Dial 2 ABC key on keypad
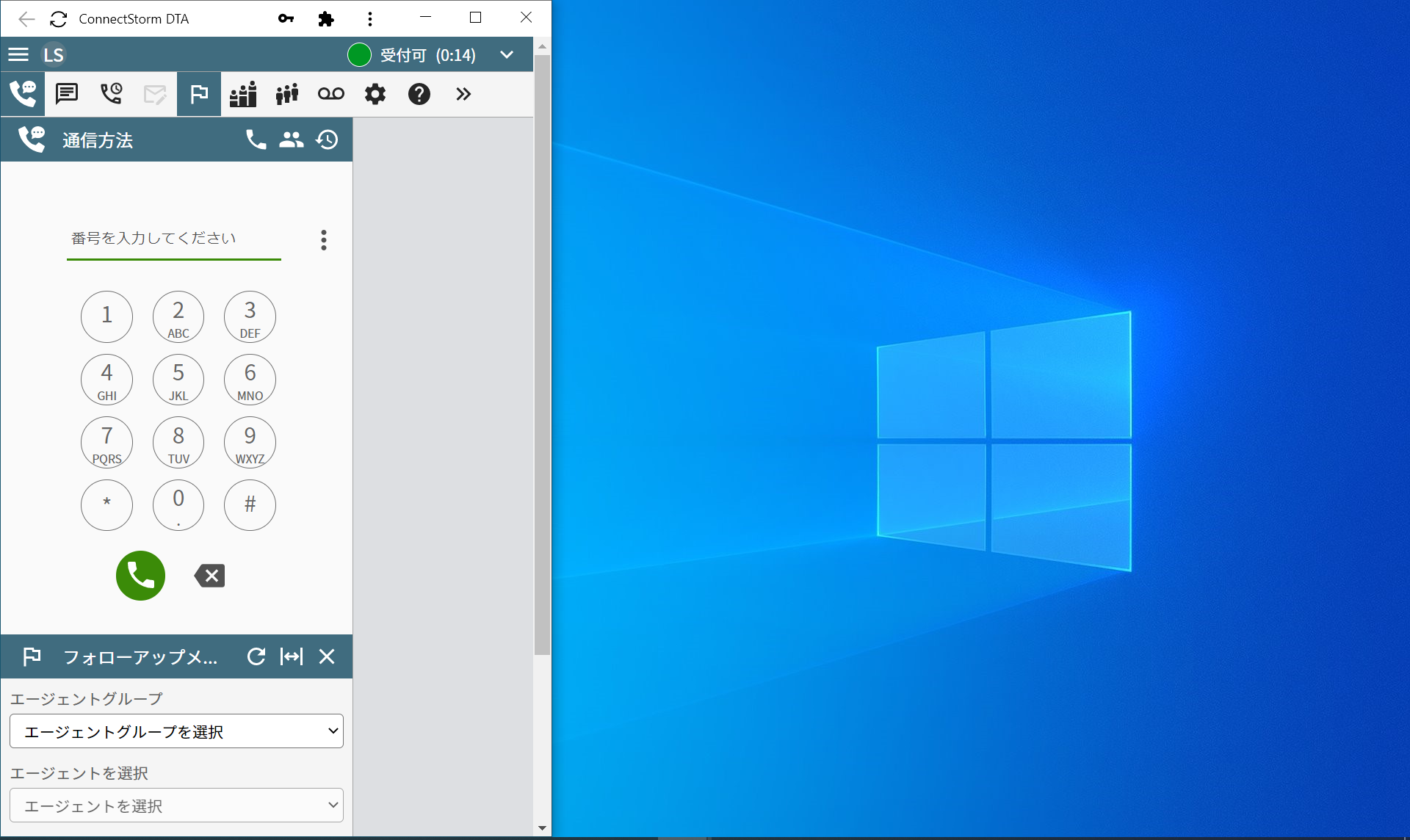 (178, 316)
